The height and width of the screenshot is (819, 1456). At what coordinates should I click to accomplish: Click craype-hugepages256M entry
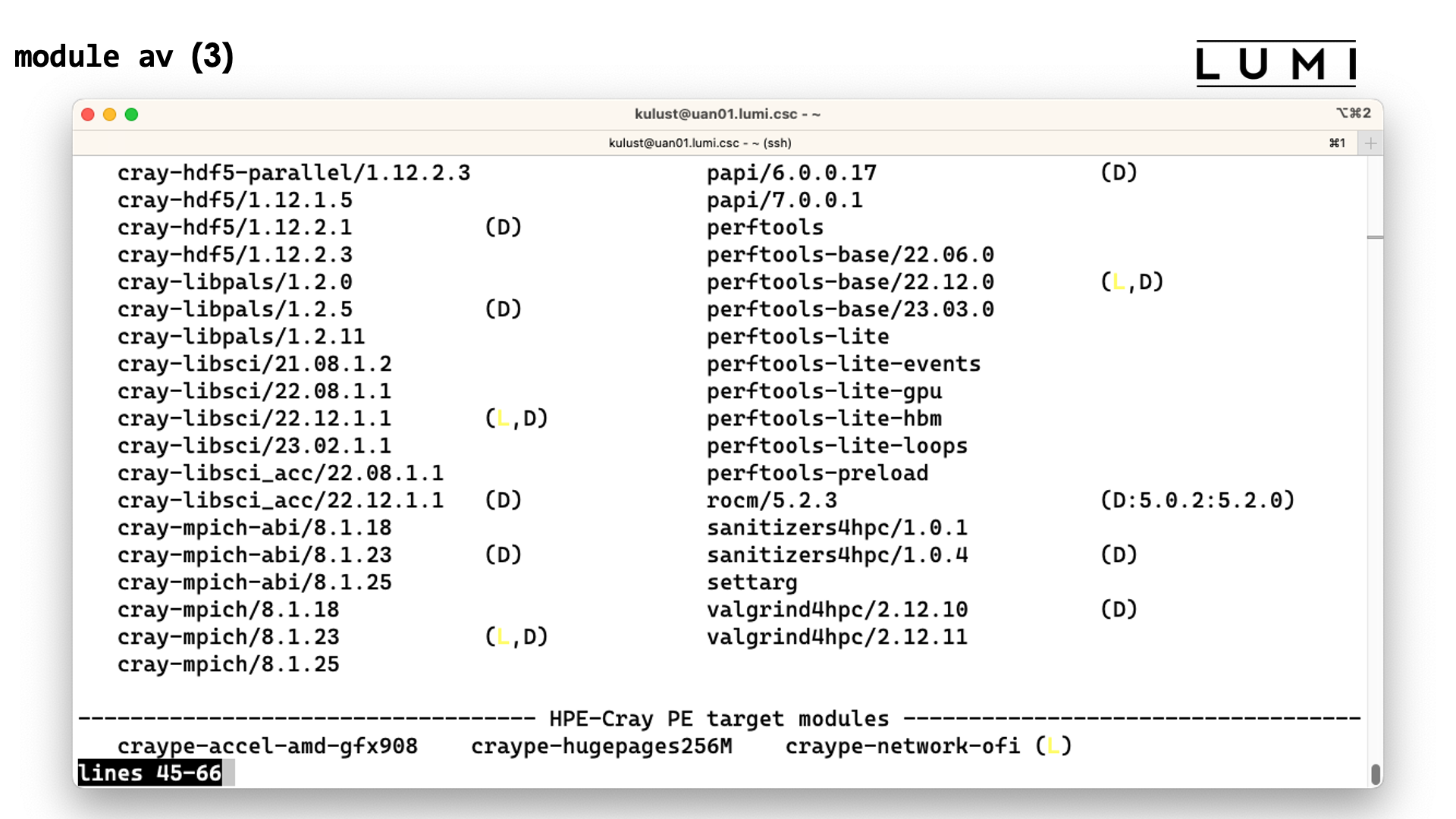click(x=602, y=746)
